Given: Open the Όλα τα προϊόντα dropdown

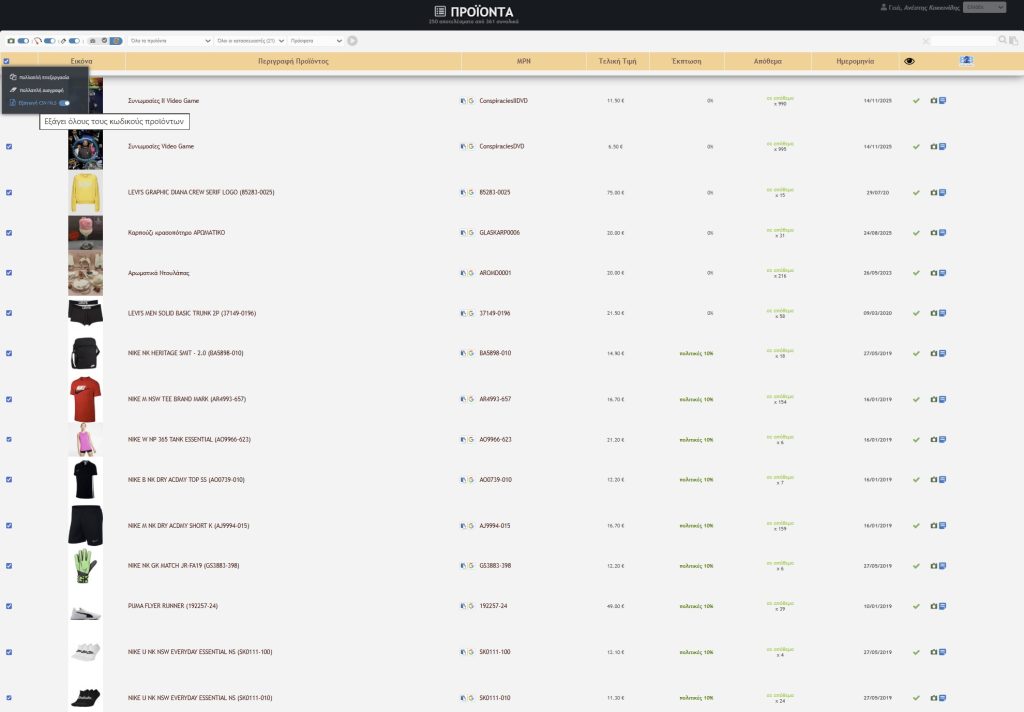Looking at the screenshot, I should (170, 41).
